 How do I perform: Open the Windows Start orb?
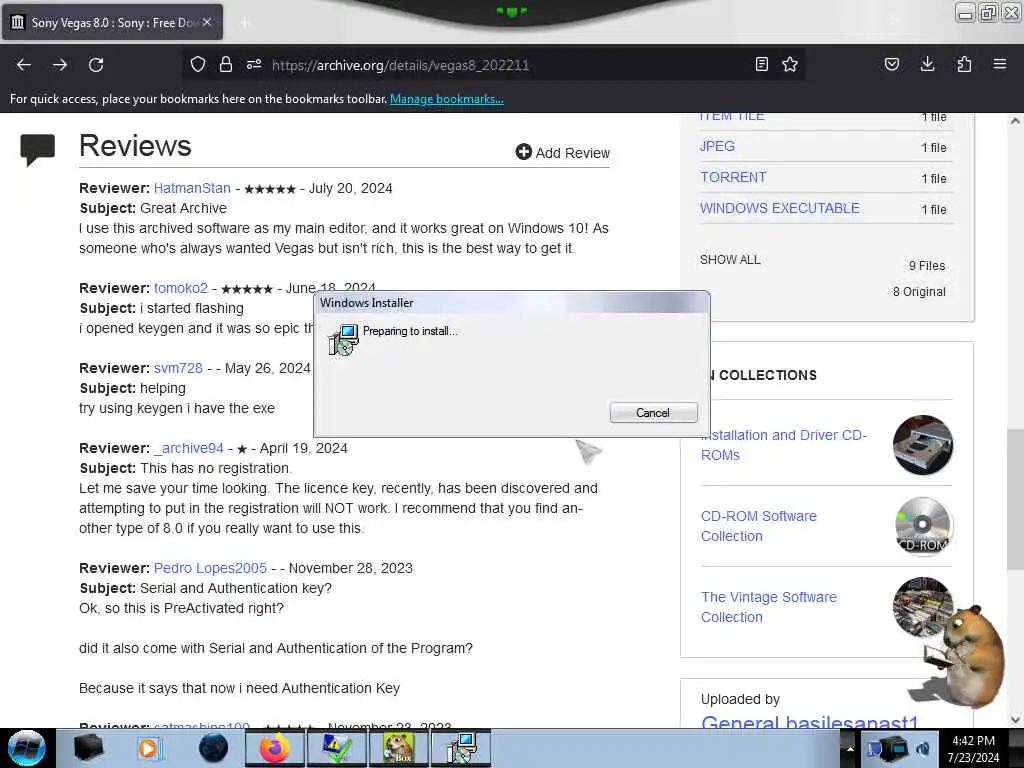tap(26, 748)
